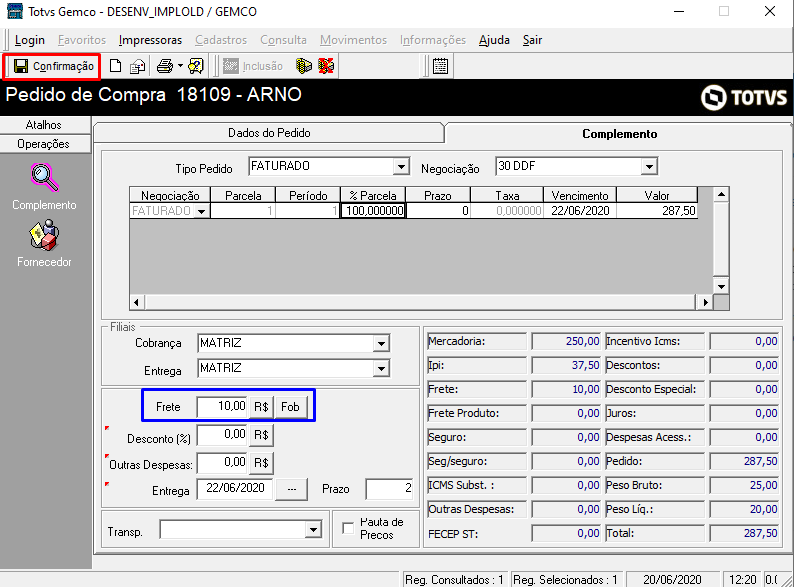
Task: Click the grid scroll left arrow
Action: pos(136,302)
